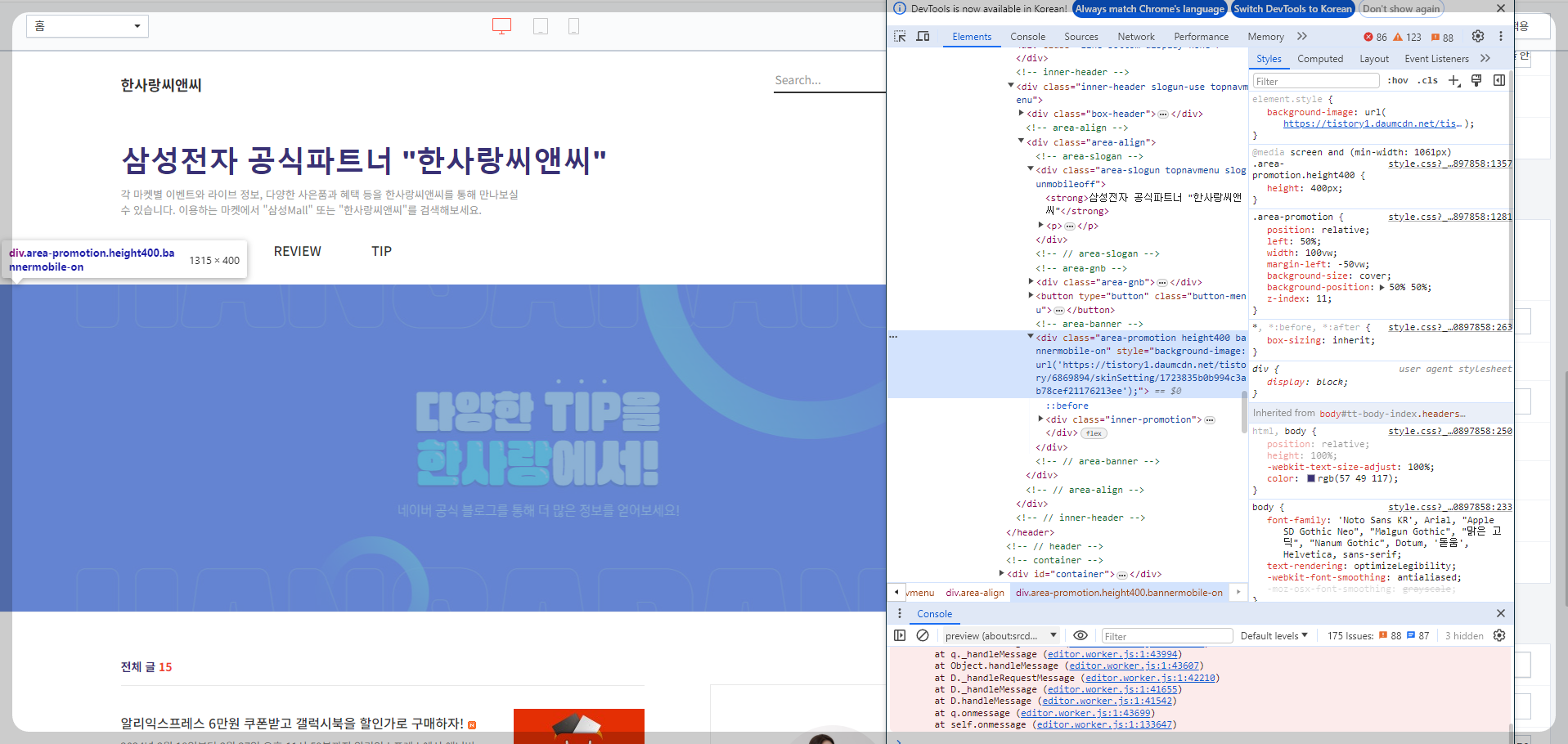Switch to the Console tab

[1027, 37]
